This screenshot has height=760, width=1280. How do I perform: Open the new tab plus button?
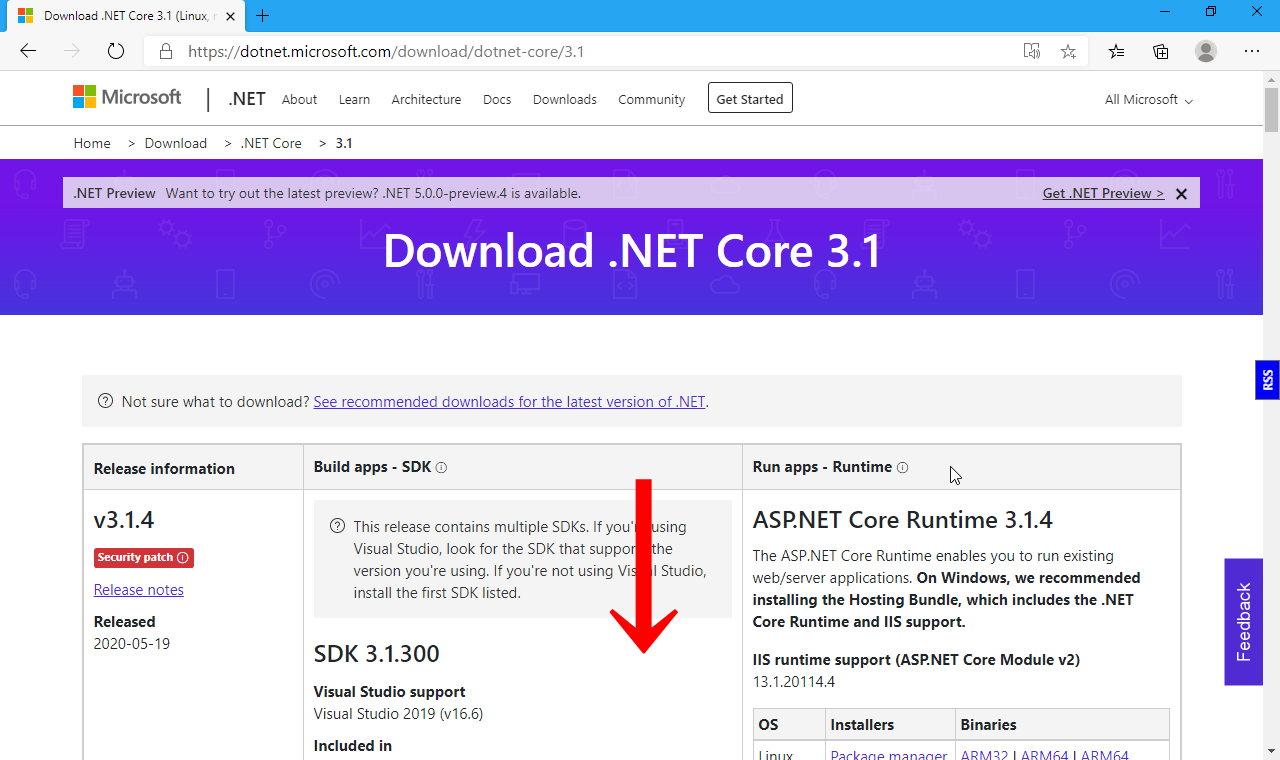point(263,15)
